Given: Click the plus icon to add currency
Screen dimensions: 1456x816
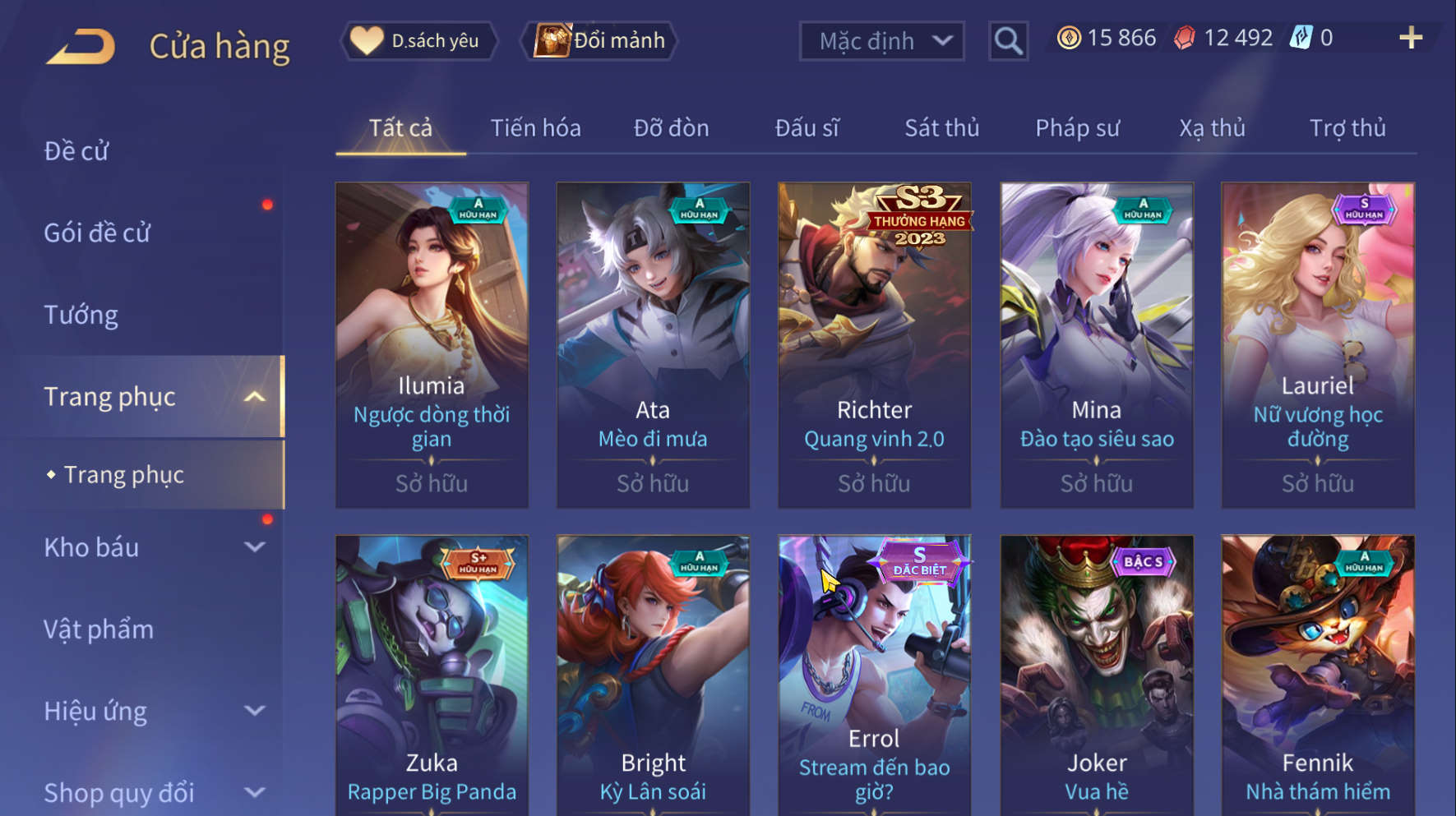Looking at the screenshot, I should [1411, 38].
